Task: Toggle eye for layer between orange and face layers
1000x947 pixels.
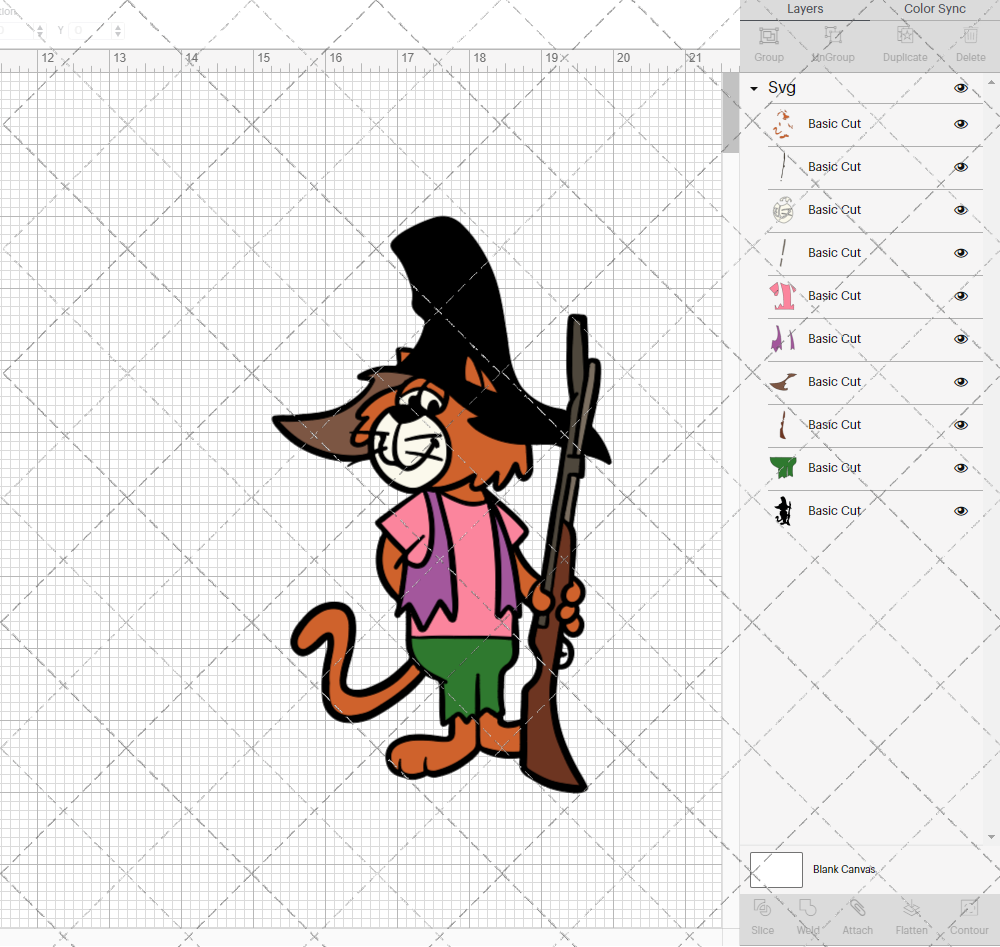Action: pos(960,167)
